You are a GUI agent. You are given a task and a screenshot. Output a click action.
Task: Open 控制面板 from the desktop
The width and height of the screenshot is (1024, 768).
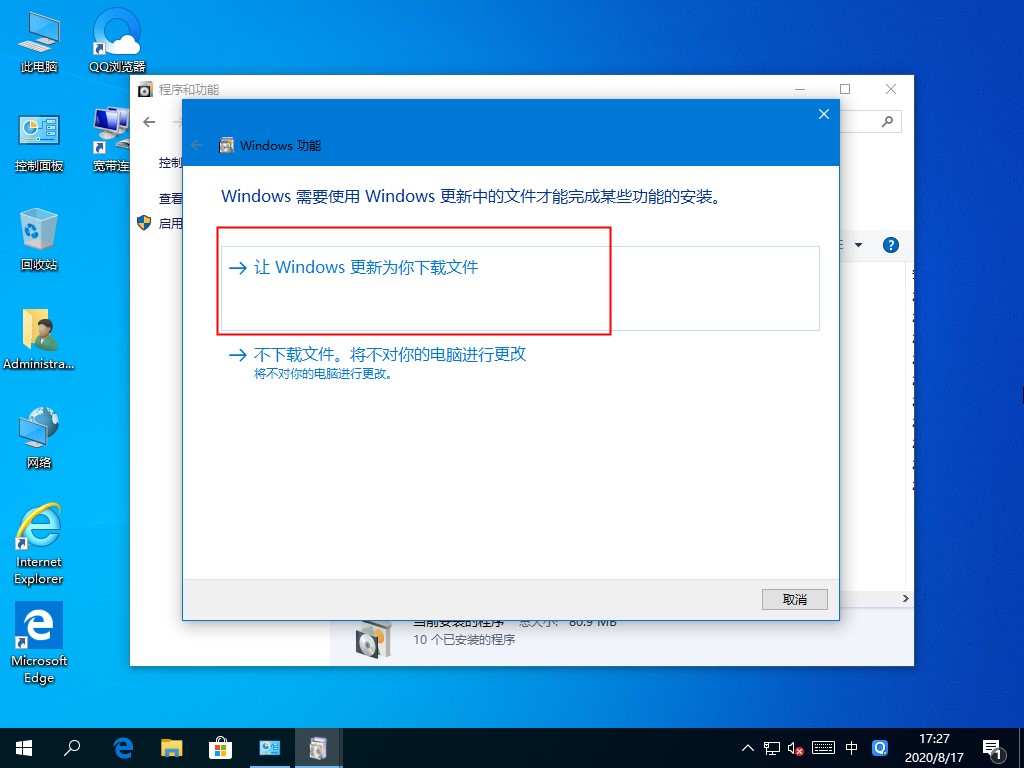coord(38,135)
